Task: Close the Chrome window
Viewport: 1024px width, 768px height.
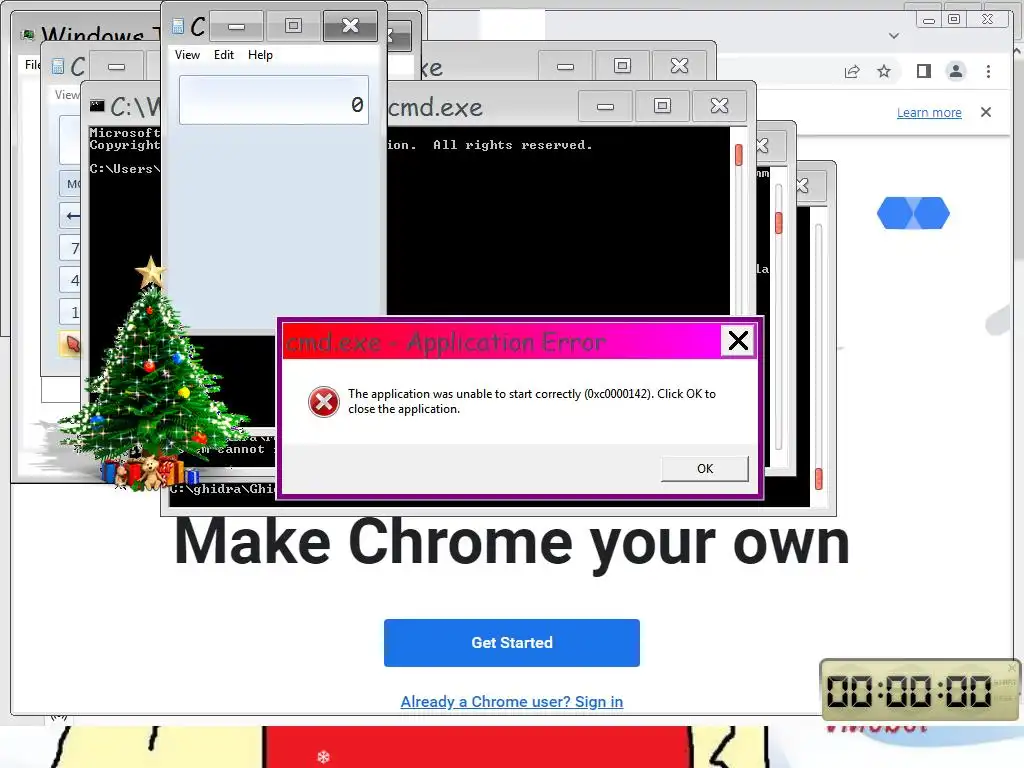Action: coord(988,20)
